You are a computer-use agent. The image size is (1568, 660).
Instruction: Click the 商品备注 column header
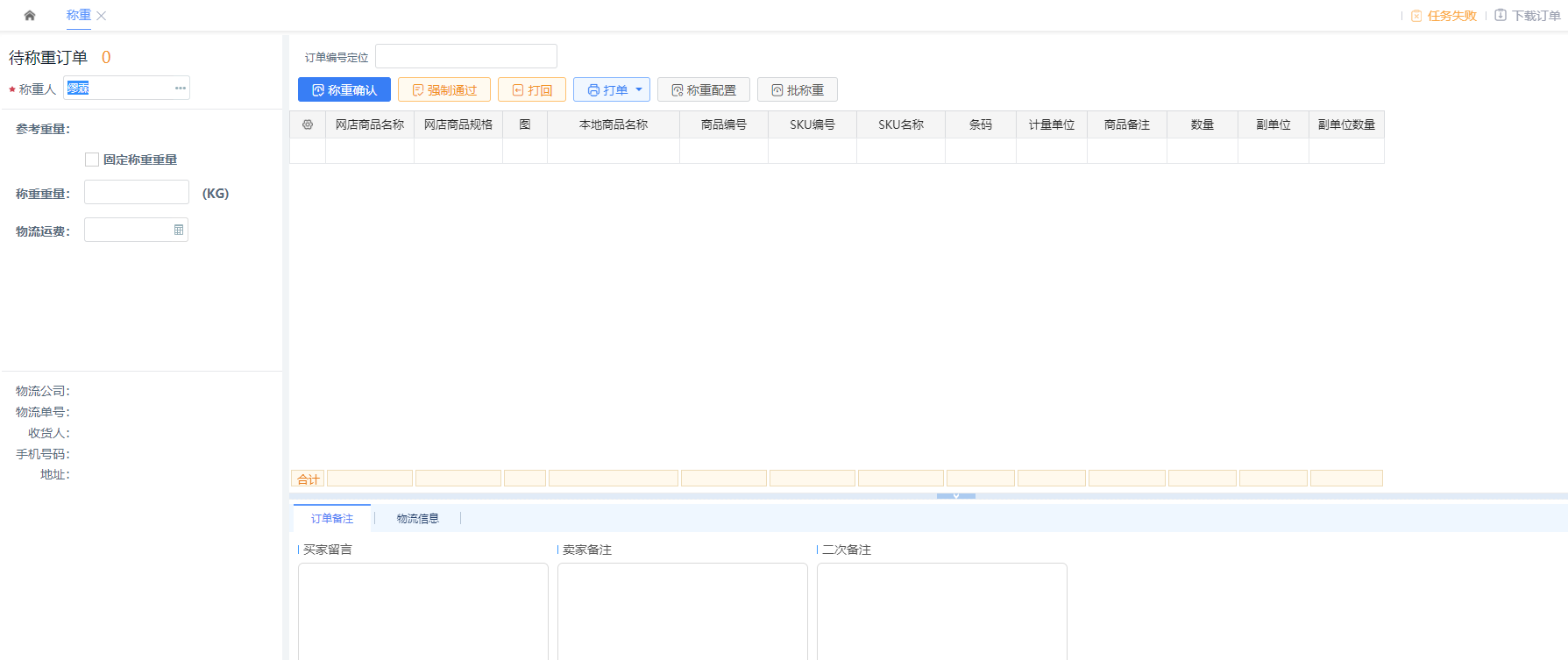pyautogui.click(x=1127, y=124)
